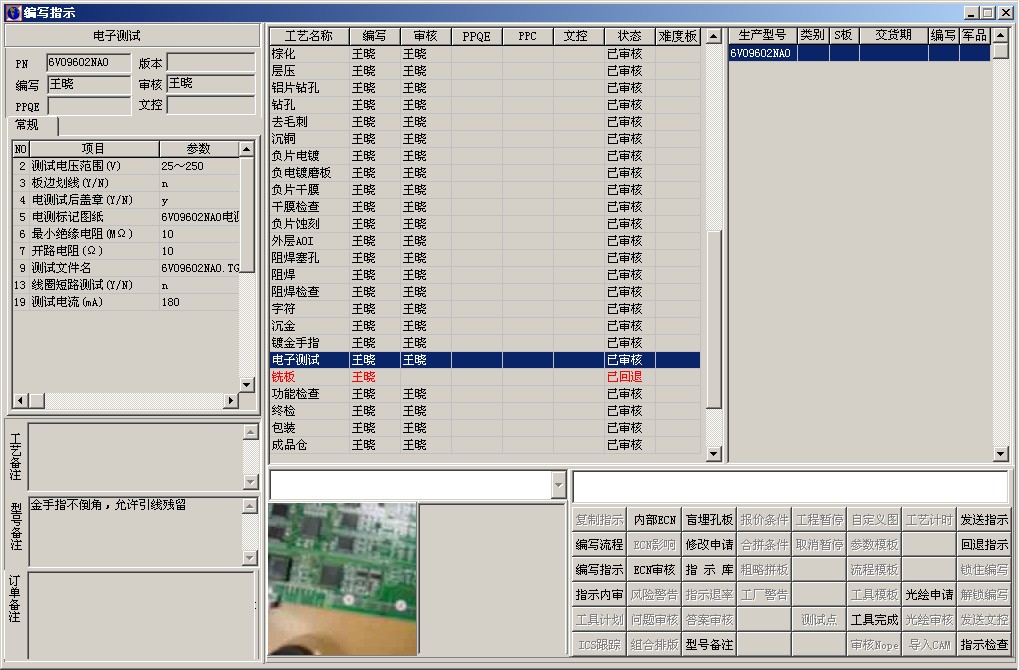Click the 版本 input field
The height and width of the screenshot is (670, 1020).
point(211,62)
